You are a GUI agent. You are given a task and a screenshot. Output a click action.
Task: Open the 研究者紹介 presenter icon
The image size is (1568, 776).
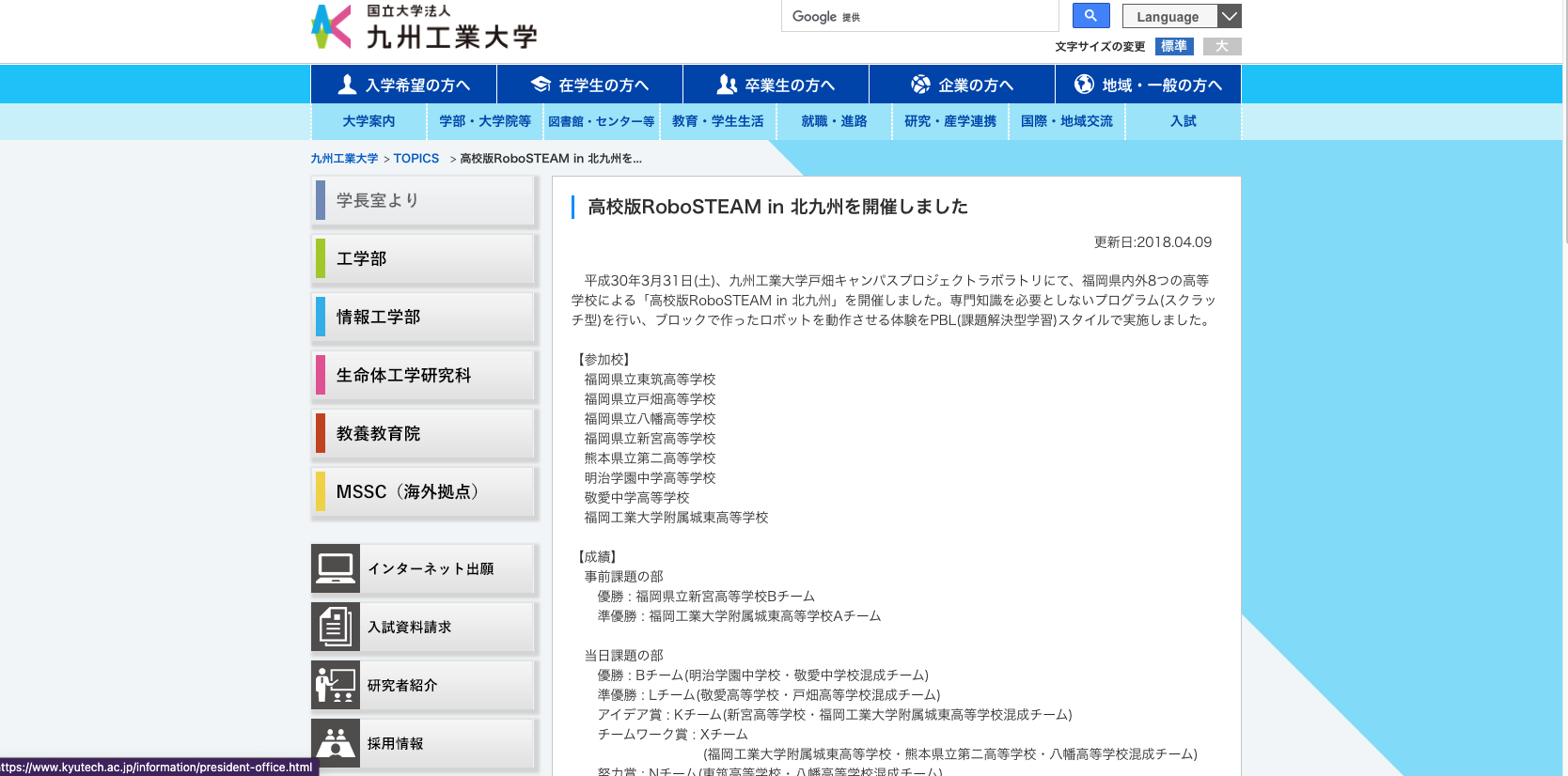(336, 685)
